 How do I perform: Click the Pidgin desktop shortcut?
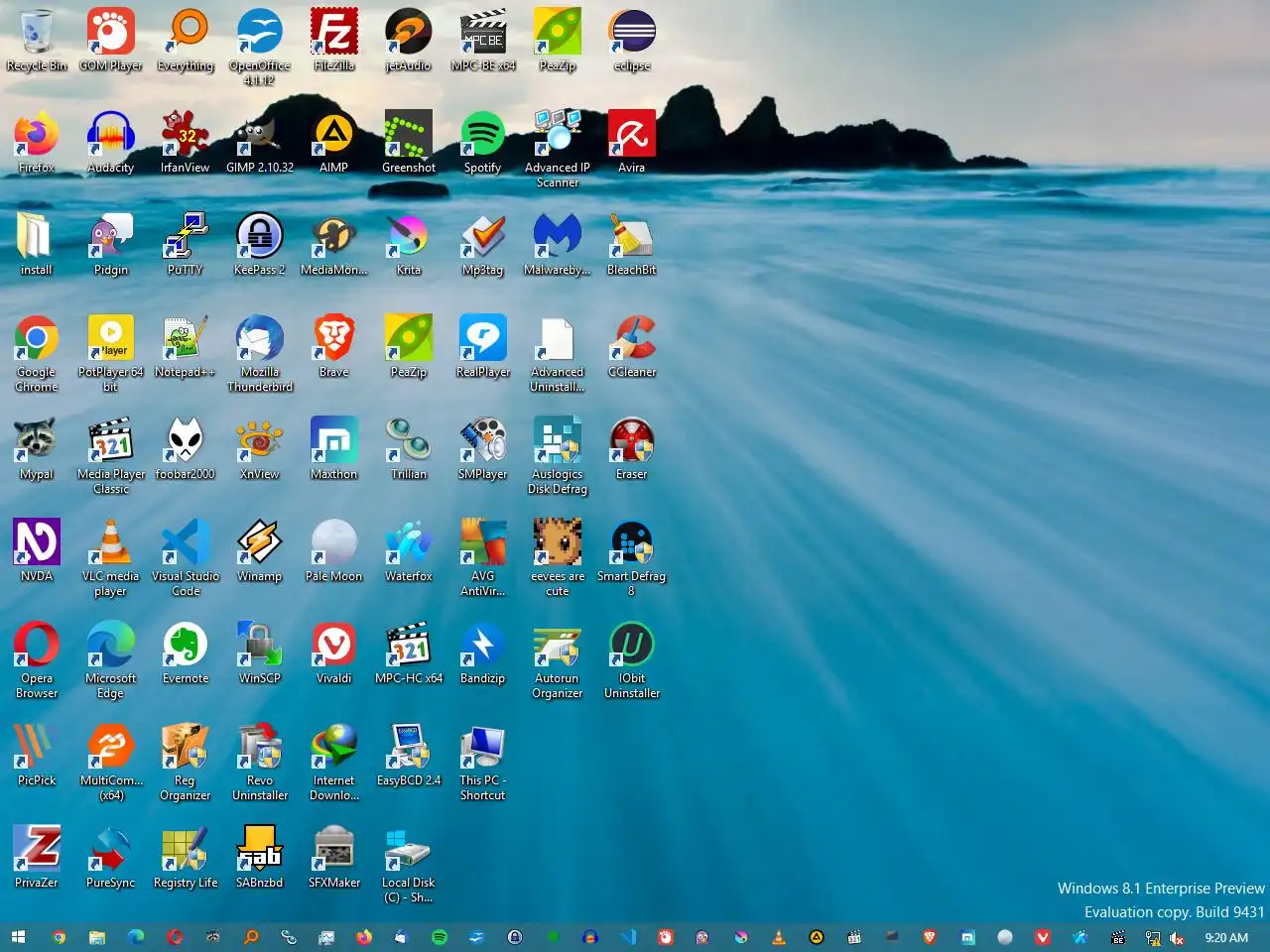111,246
